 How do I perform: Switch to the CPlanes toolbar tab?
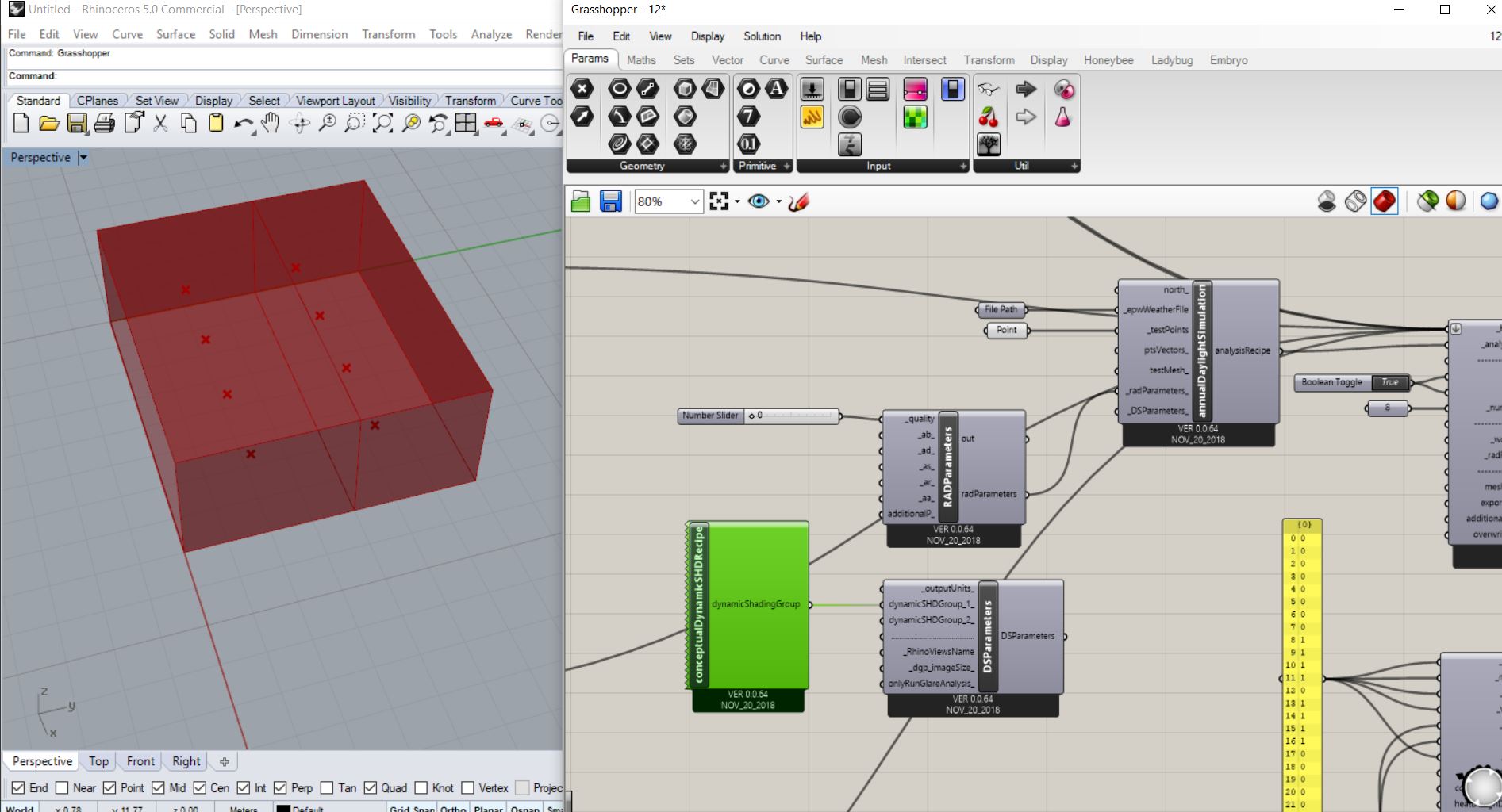point(97,101)
